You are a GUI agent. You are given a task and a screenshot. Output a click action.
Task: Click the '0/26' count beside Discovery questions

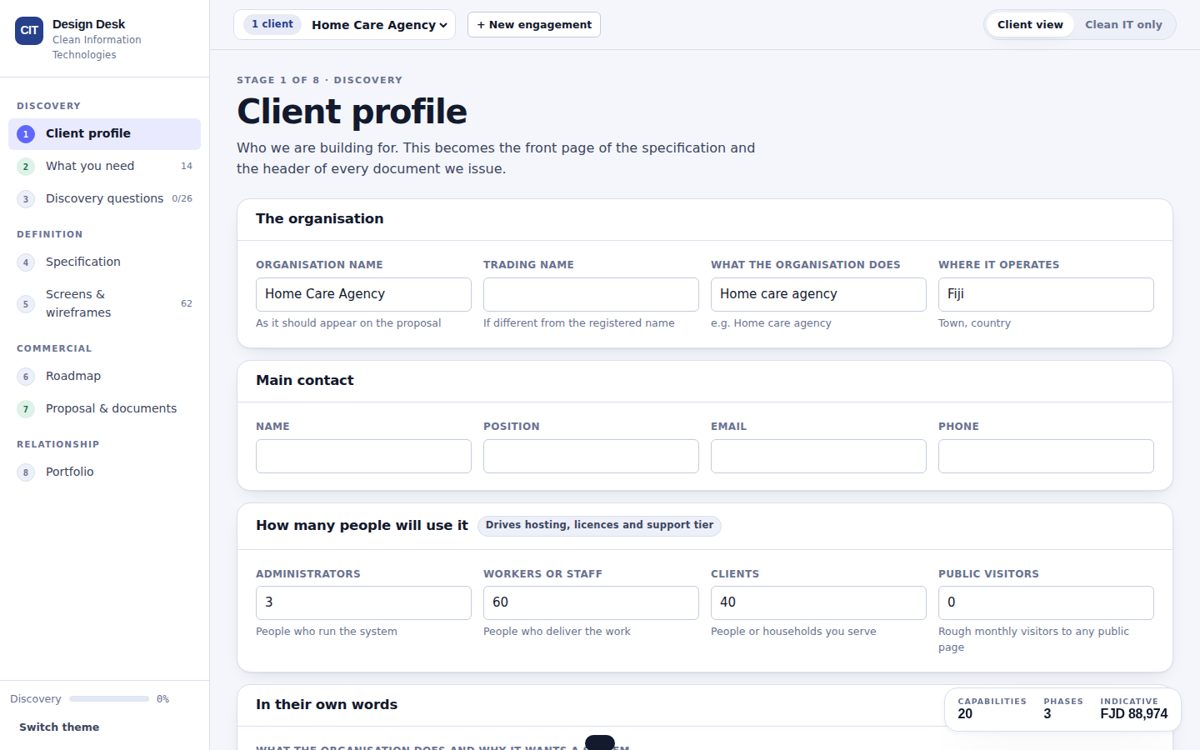click(182, 199)
